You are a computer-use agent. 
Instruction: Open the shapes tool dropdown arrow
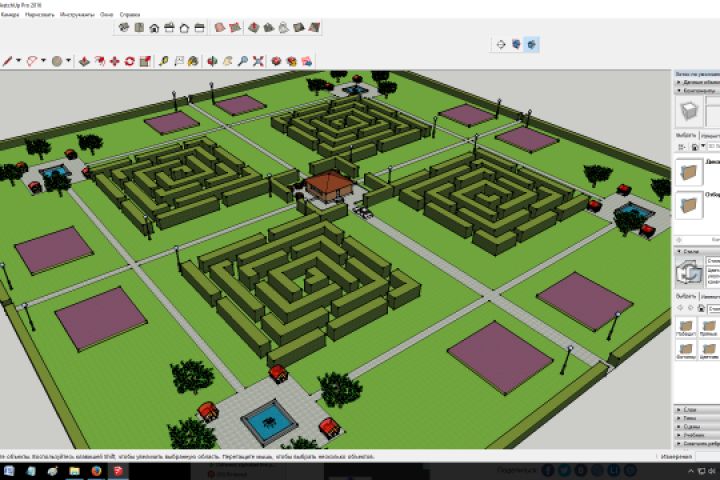coord(69,61)
